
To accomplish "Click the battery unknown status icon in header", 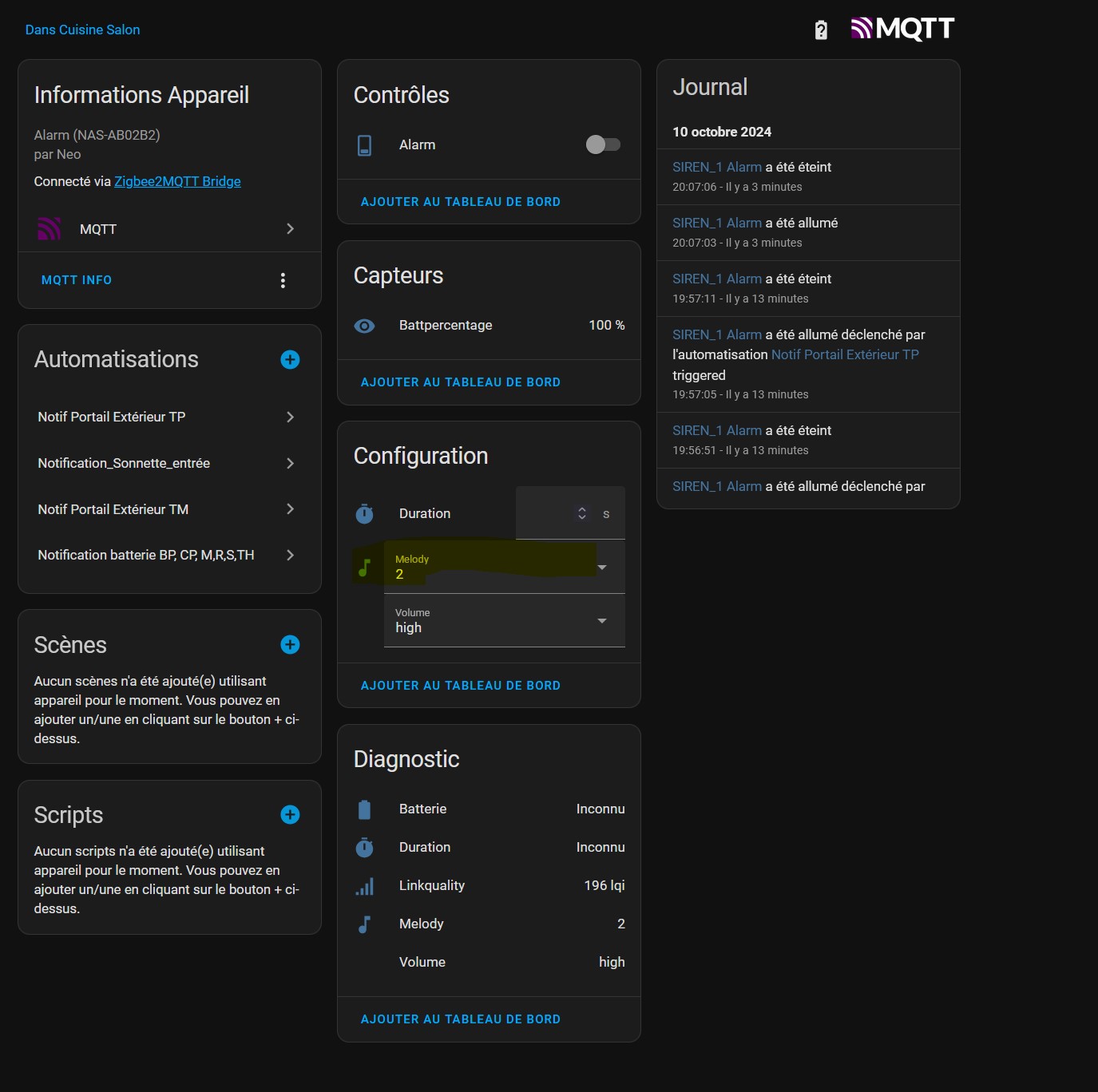I will [x=821, y=30].
